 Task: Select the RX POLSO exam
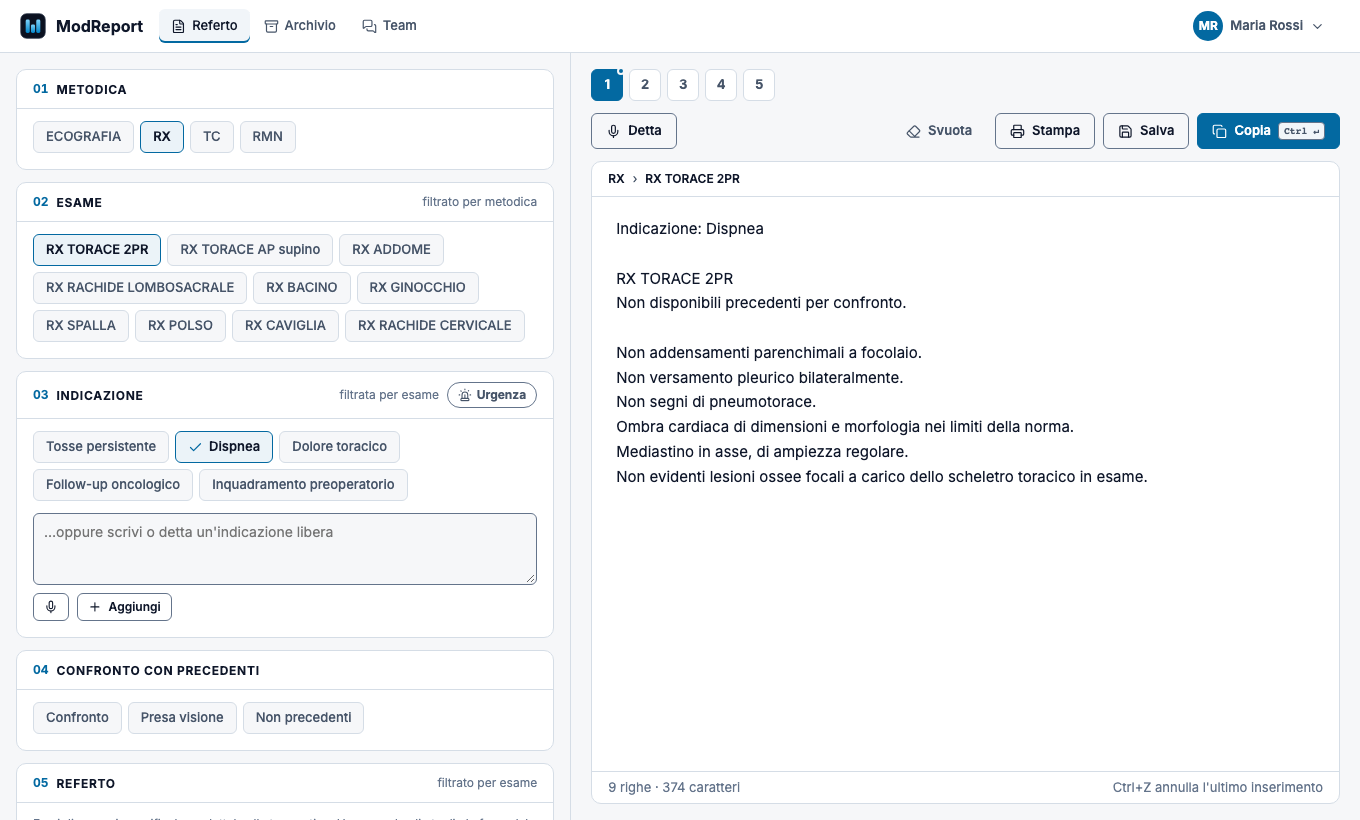point(180,326)
